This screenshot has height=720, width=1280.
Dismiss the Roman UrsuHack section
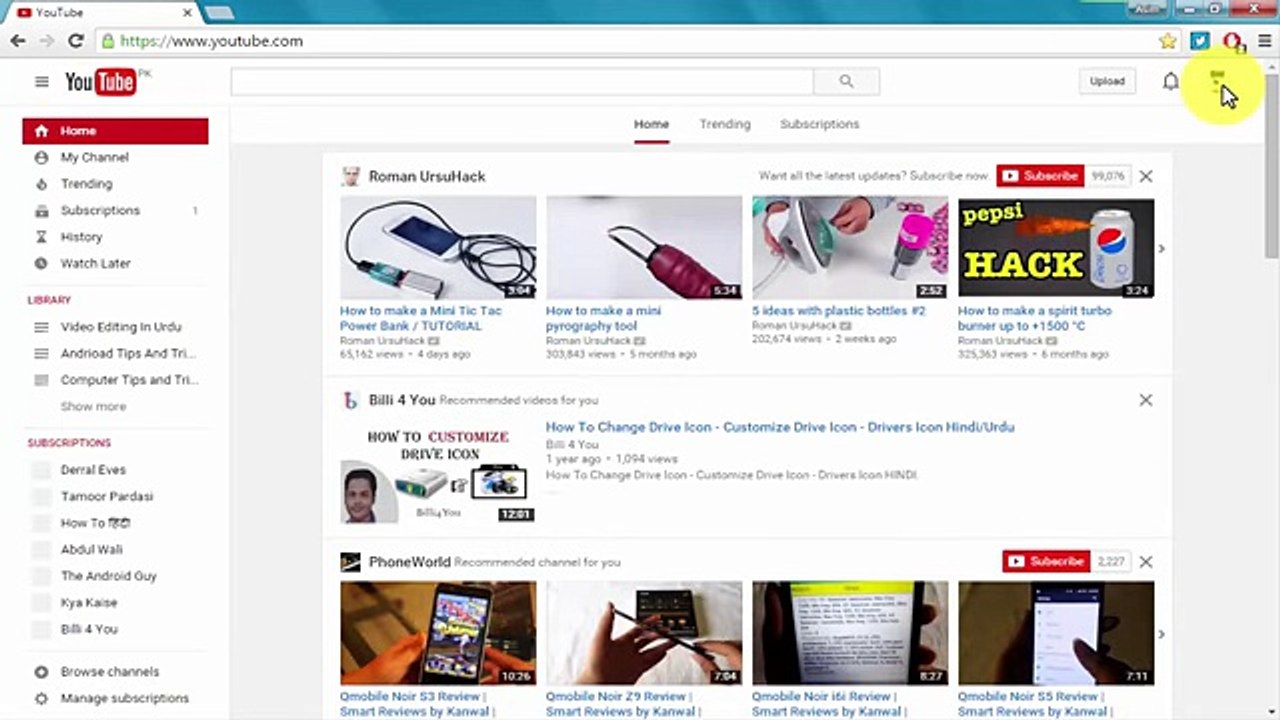pyautogui.click(x=1146, y=176)
